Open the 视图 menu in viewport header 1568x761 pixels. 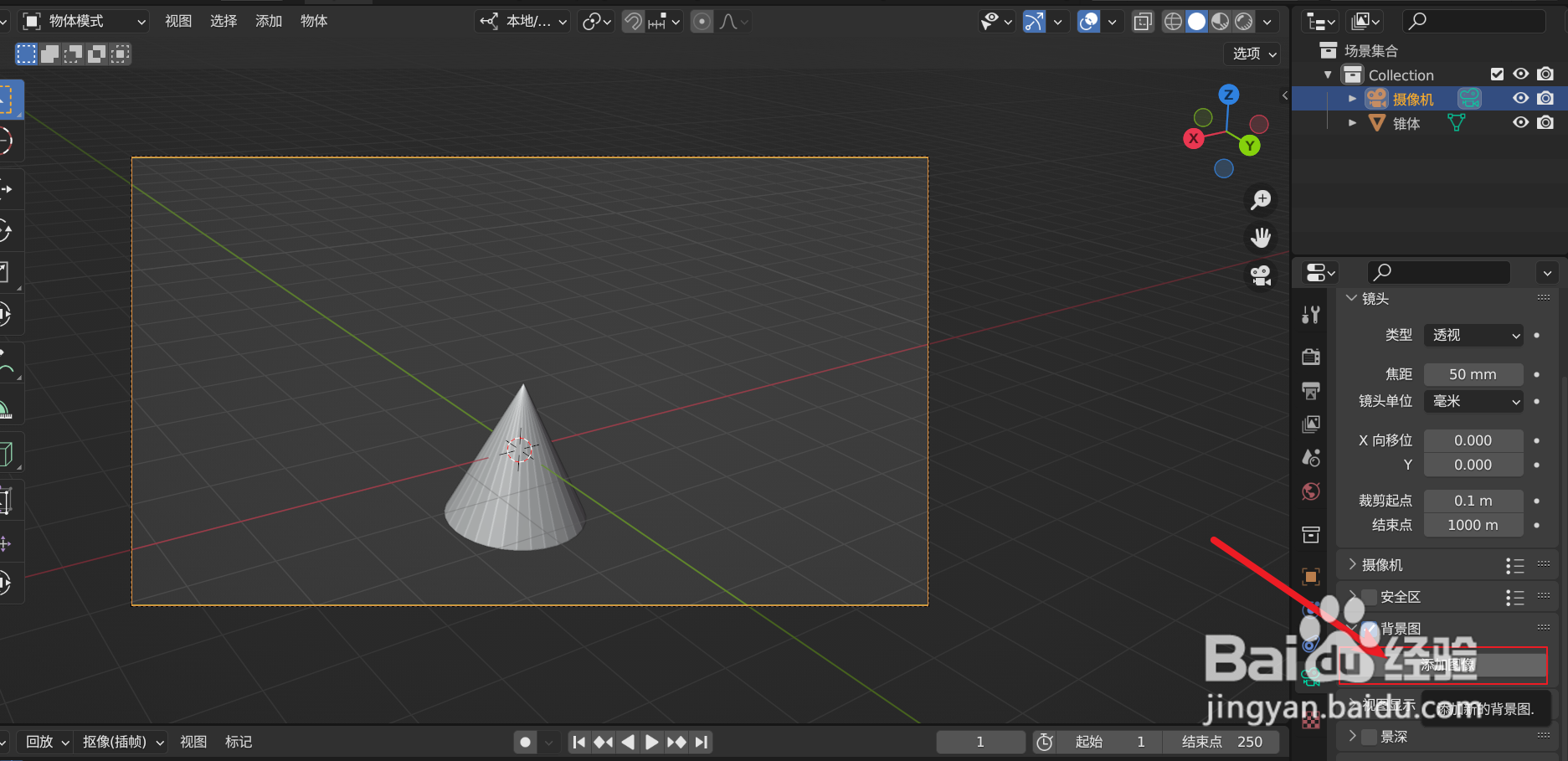(178, 21)
